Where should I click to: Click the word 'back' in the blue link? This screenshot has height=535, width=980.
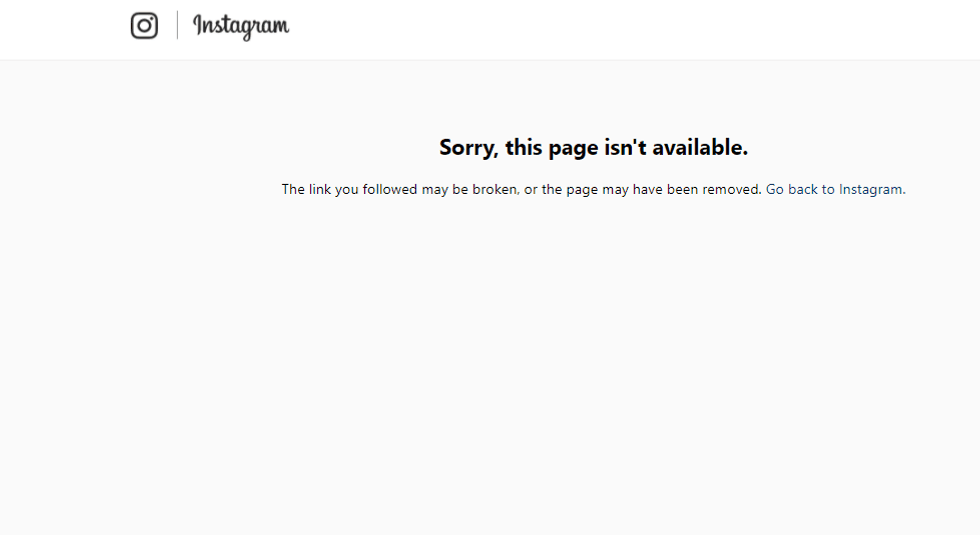tap(802, 189)
